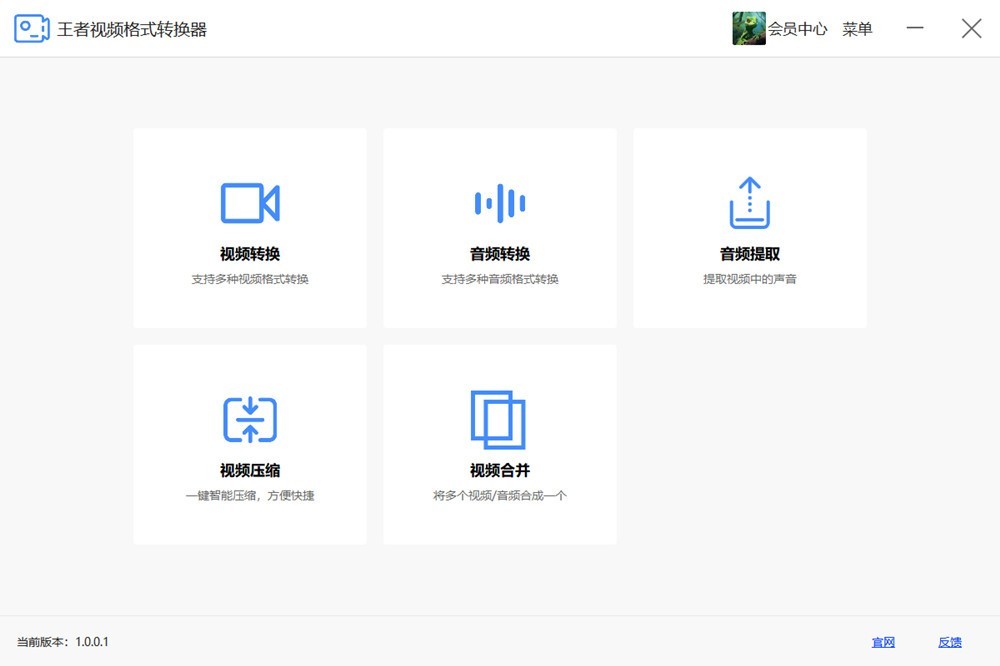Click the user avatar picture
This screenshot has height=666, width=1000.
(x=749, y=29)
